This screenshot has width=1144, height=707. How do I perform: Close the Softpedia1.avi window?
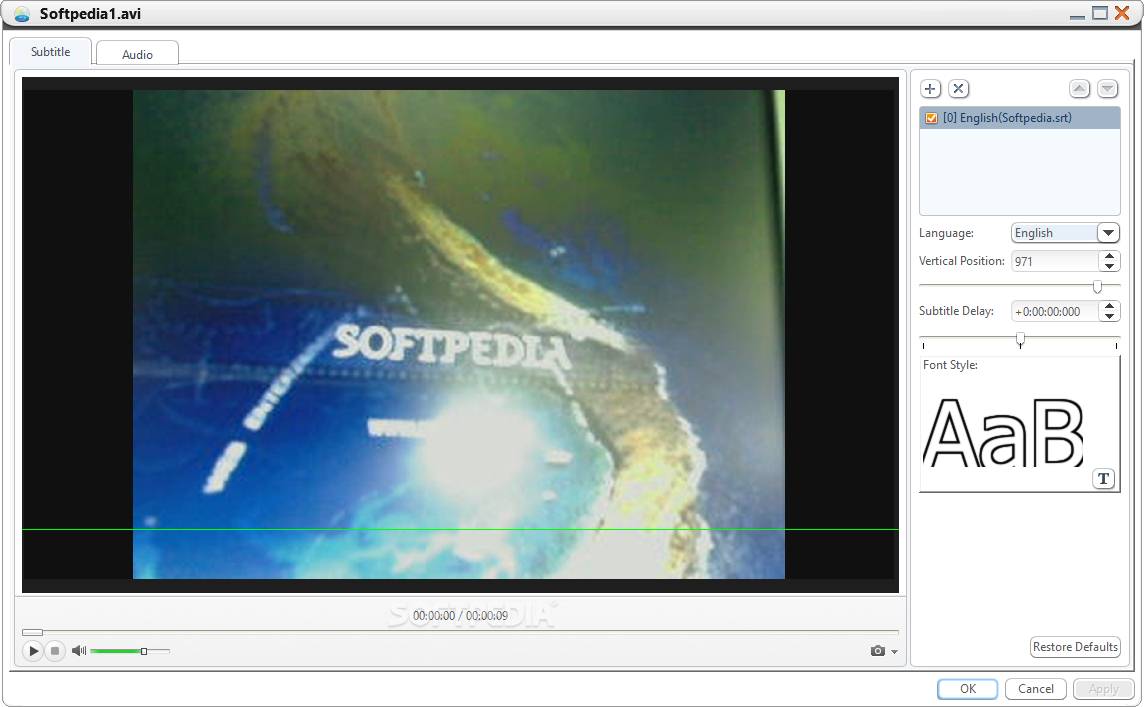[1122, 13]
